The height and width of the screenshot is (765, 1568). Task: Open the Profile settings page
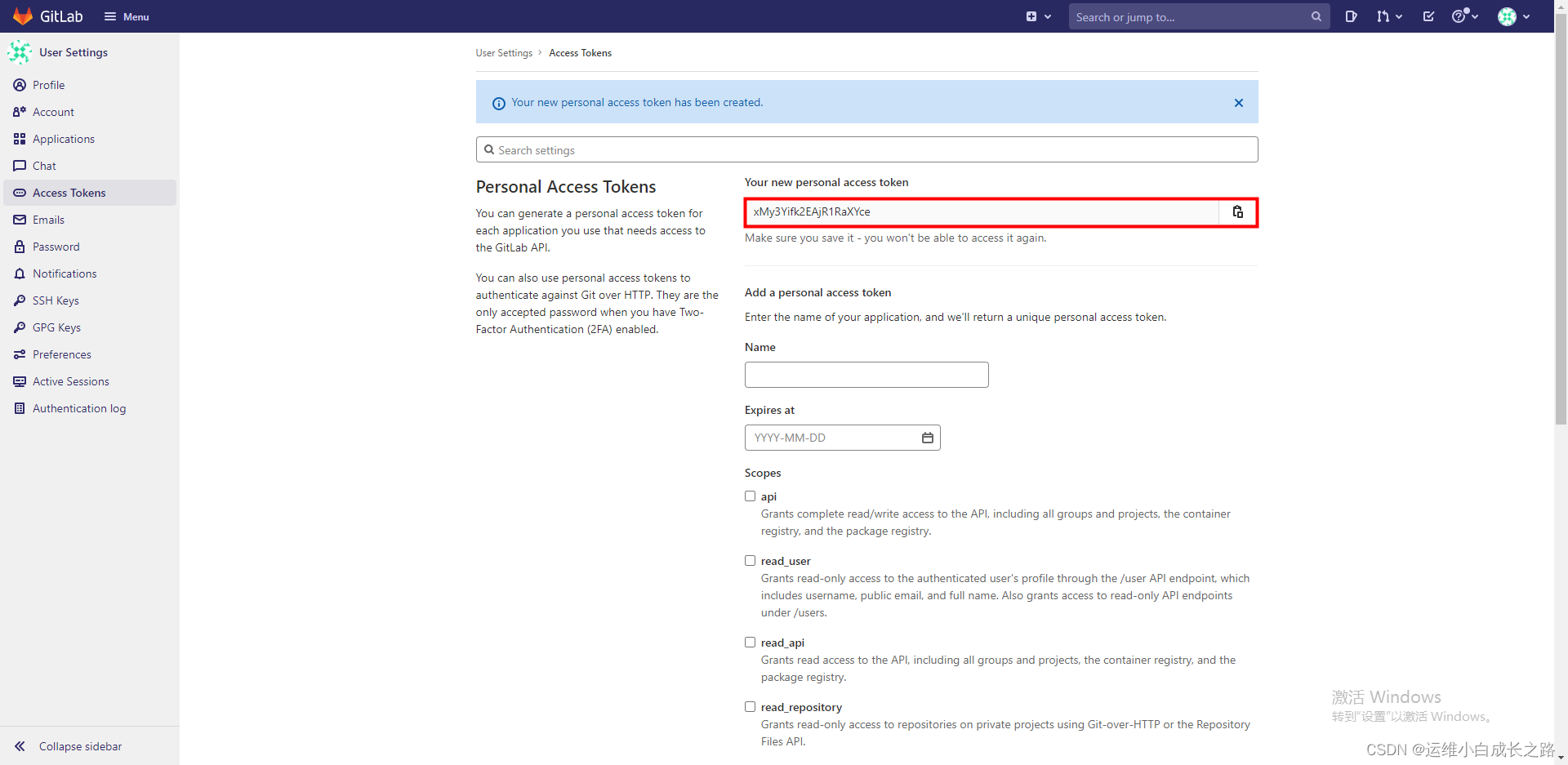coord(90,85)
